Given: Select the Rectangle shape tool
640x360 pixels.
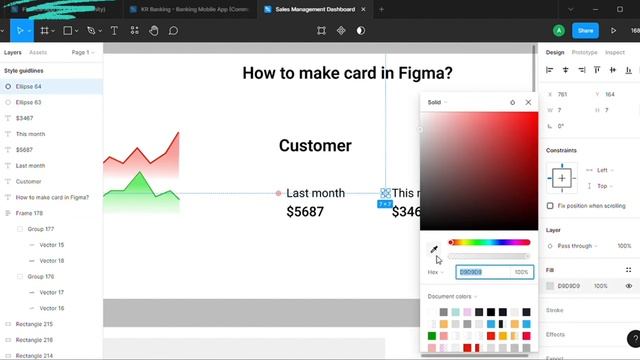Looking at the screenshot, I should tap(68, 31).
